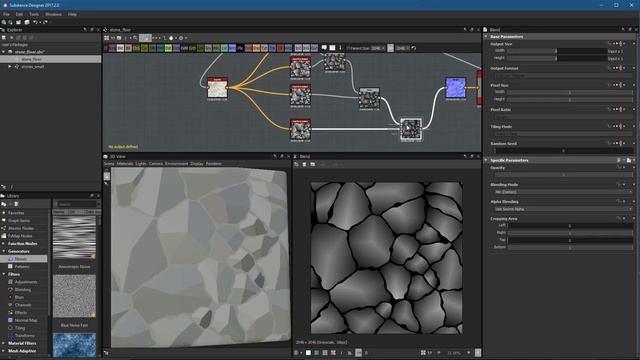
Task: Select Atomic Nodes in Library
Action: (x=21, y=228)
